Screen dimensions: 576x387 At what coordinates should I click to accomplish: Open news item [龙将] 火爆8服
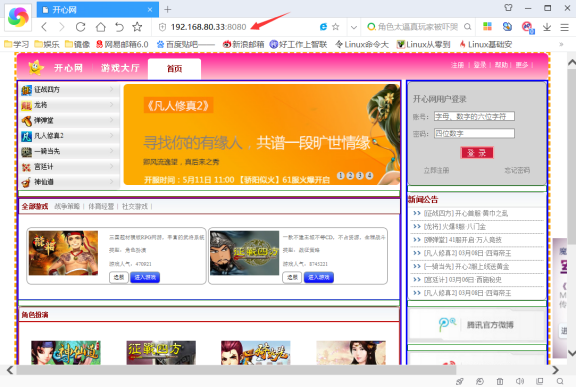(455, 227)
